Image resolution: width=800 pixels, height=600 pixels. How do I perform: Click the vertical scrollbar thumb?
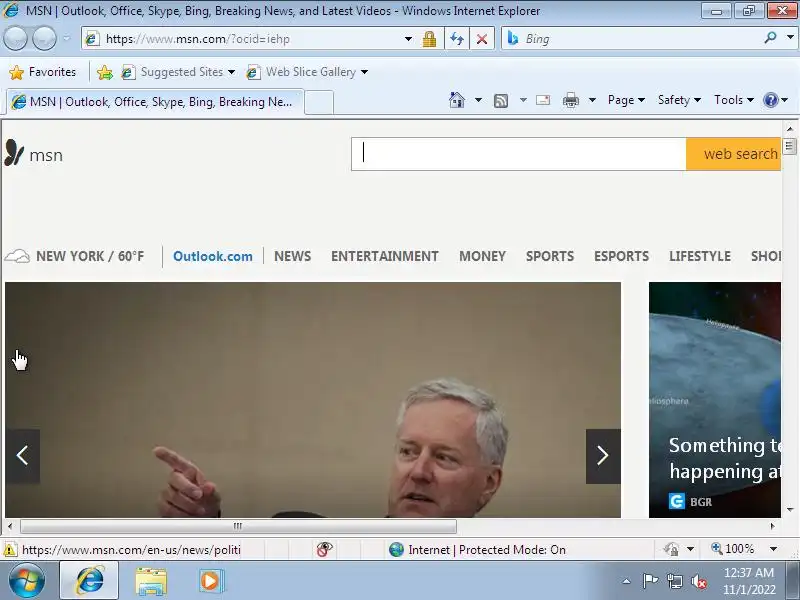(790, 146)
